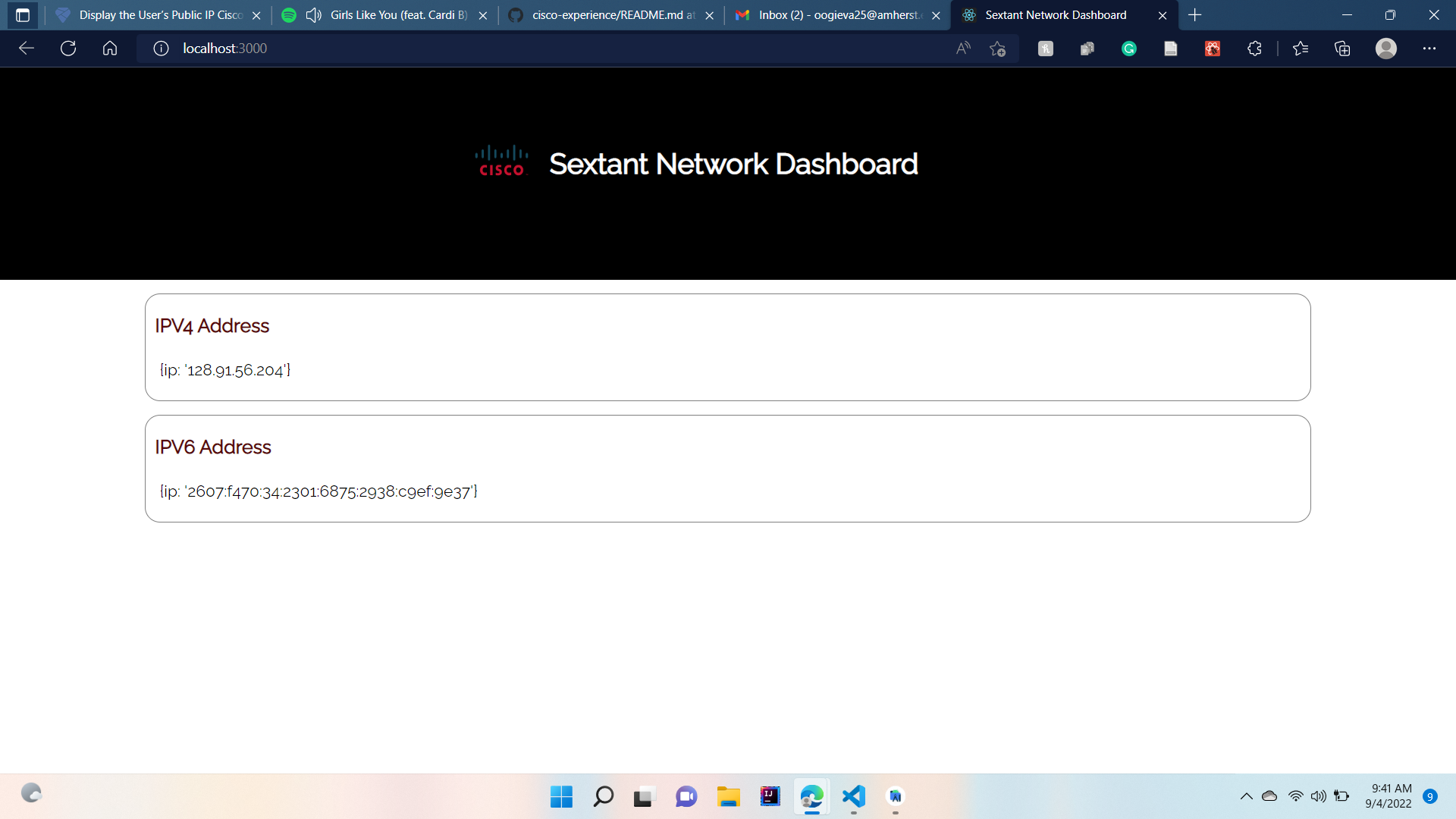The image size is (1456, 819).
Task: Open Task View on taskbar
Action: (x=643, y=796)
